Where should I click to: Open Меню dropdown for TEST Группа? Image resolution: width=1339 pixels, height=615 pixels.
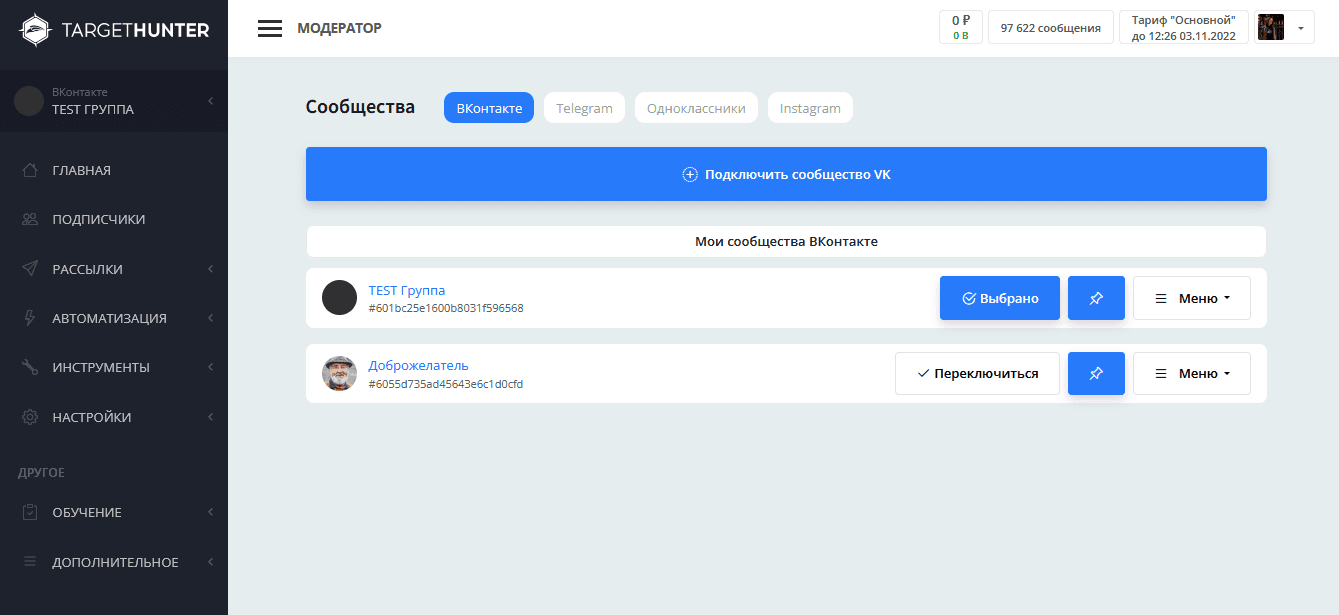point(1191,298)
